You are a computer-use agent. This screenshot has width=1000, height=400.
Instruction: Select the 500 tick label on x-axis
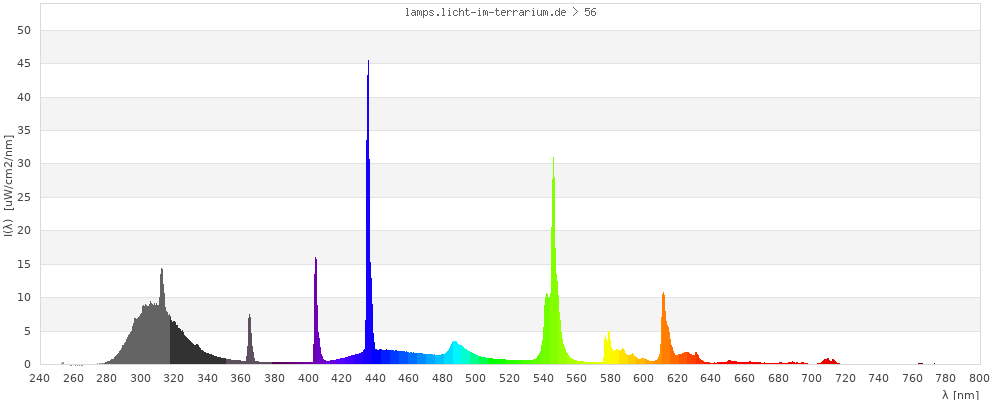pos(475,378)
